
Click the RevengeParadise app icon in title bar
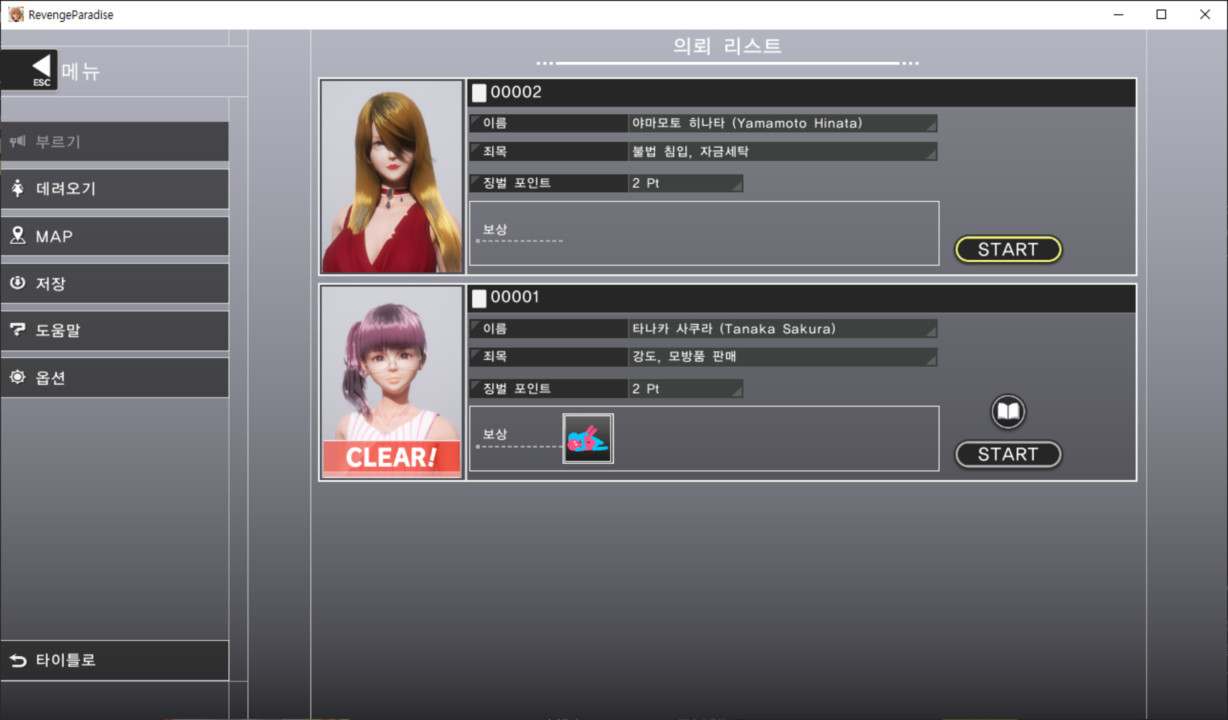15,14
